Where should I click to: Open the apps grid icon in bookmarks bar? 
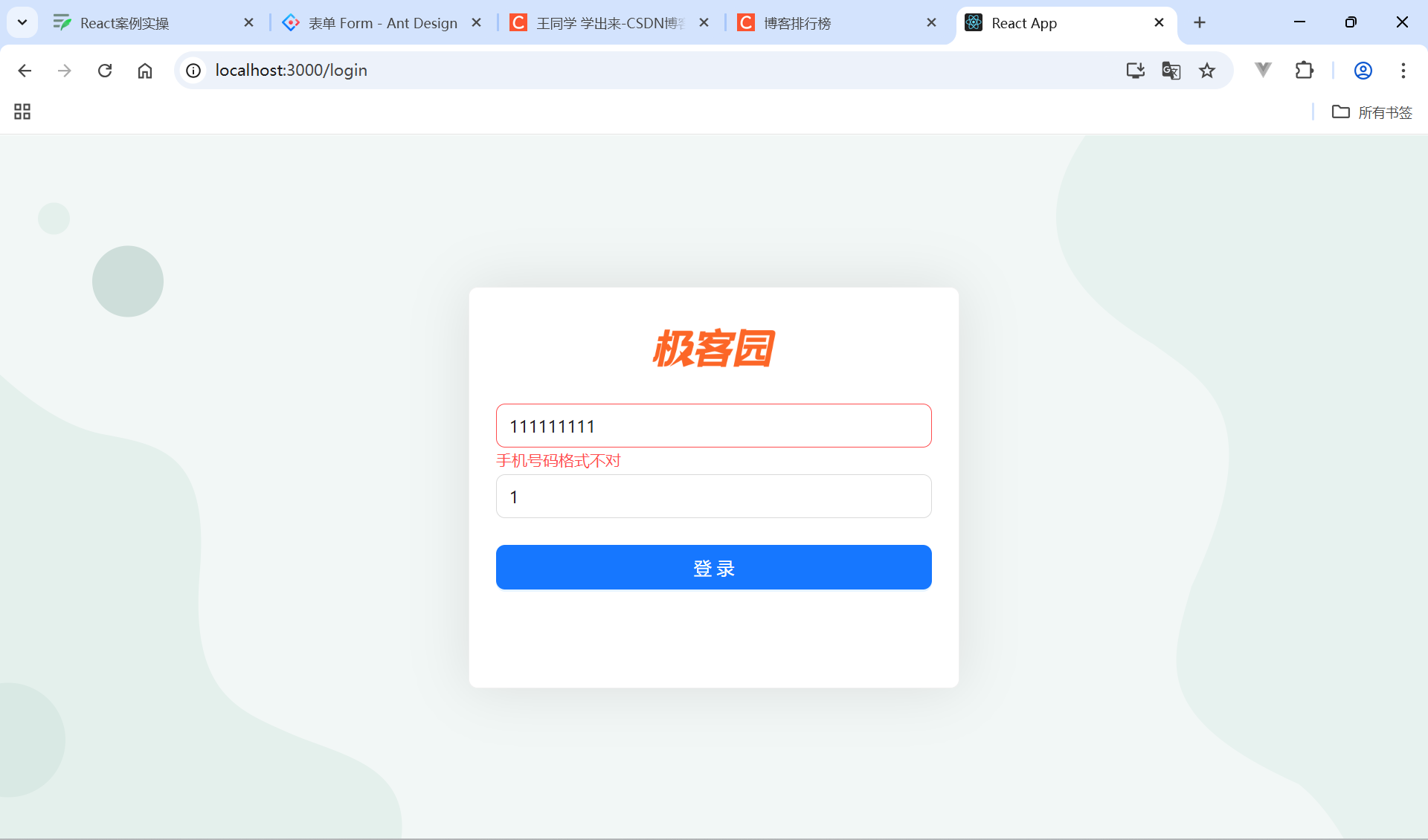pos(22,112)
